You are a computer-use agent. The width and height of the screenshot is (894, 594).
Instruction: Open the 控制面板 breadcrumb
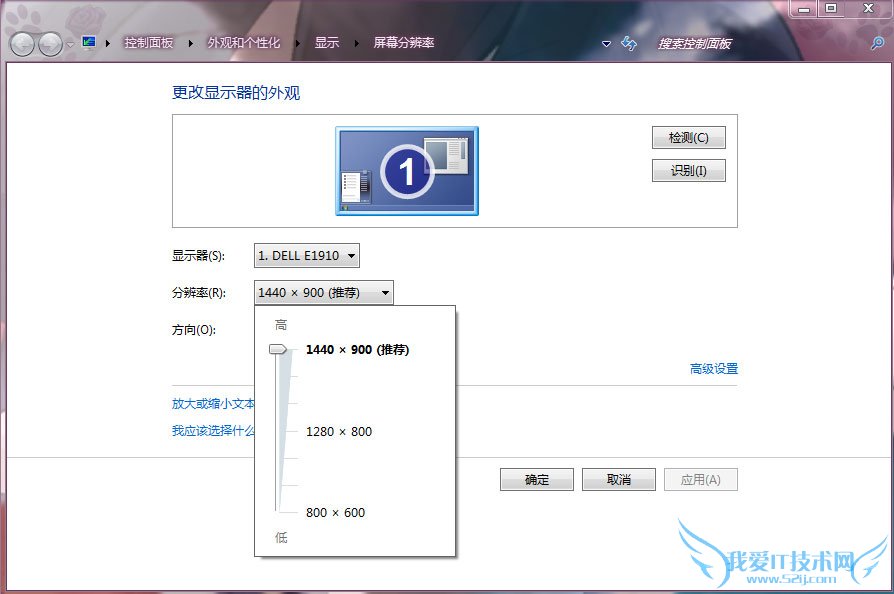148,43
